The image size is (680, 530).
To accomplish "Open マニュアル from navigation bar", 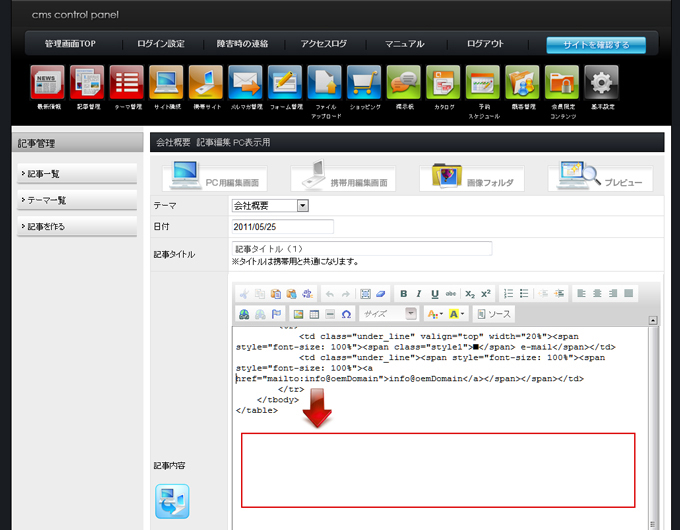I will [404, 44].
